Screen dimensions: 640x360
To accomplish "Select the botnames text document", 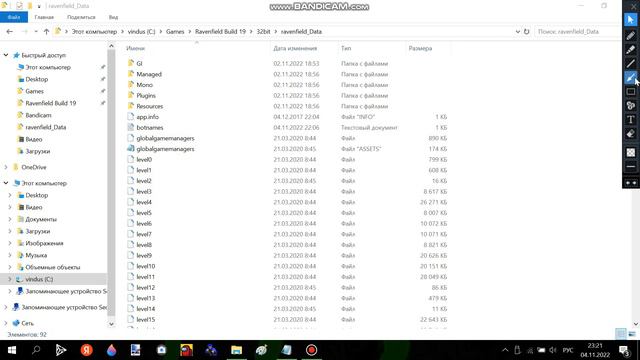I will [149, 127].
